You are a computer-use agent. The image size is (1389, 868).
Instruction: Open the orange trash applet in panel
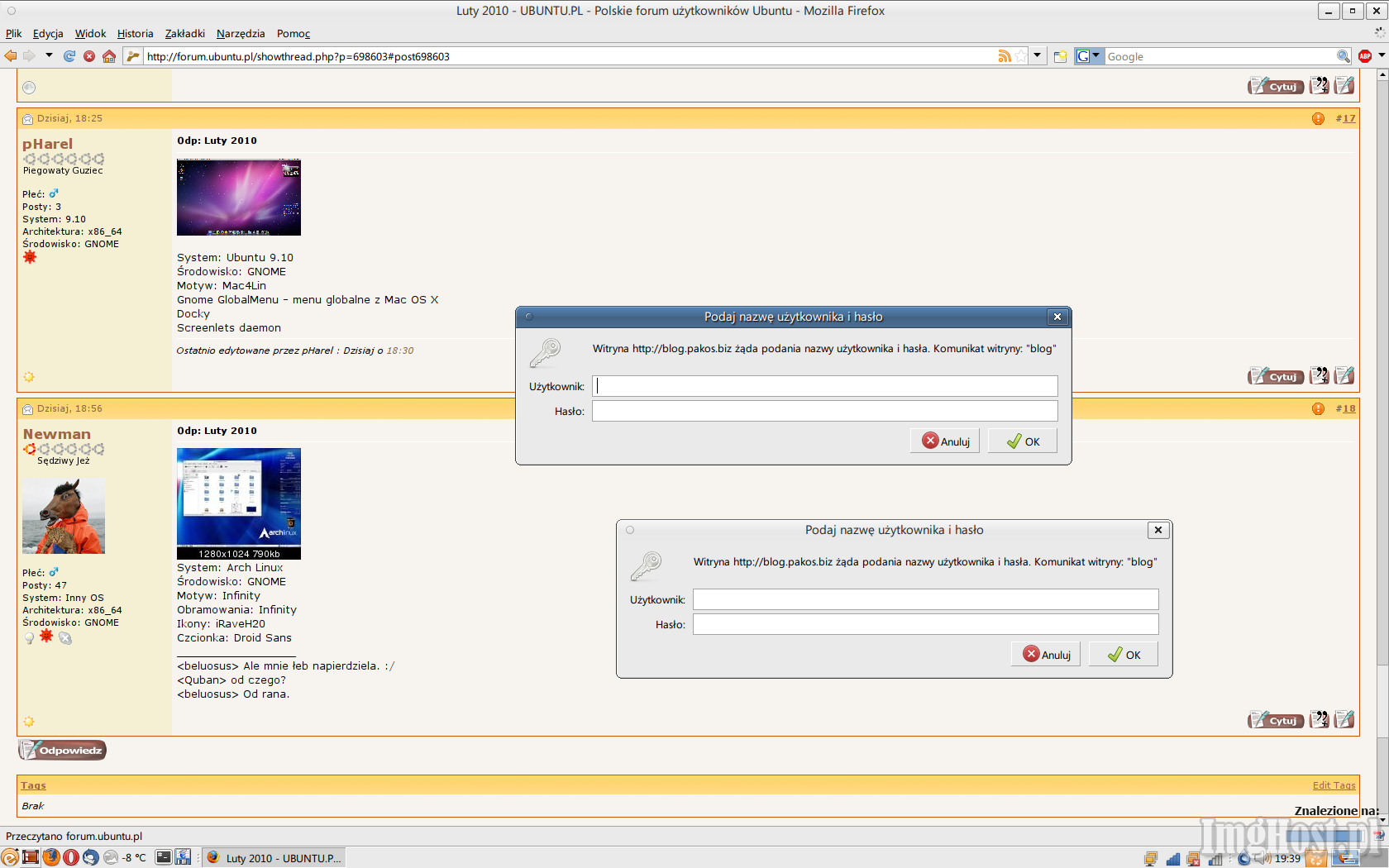tap(1316, 858)
